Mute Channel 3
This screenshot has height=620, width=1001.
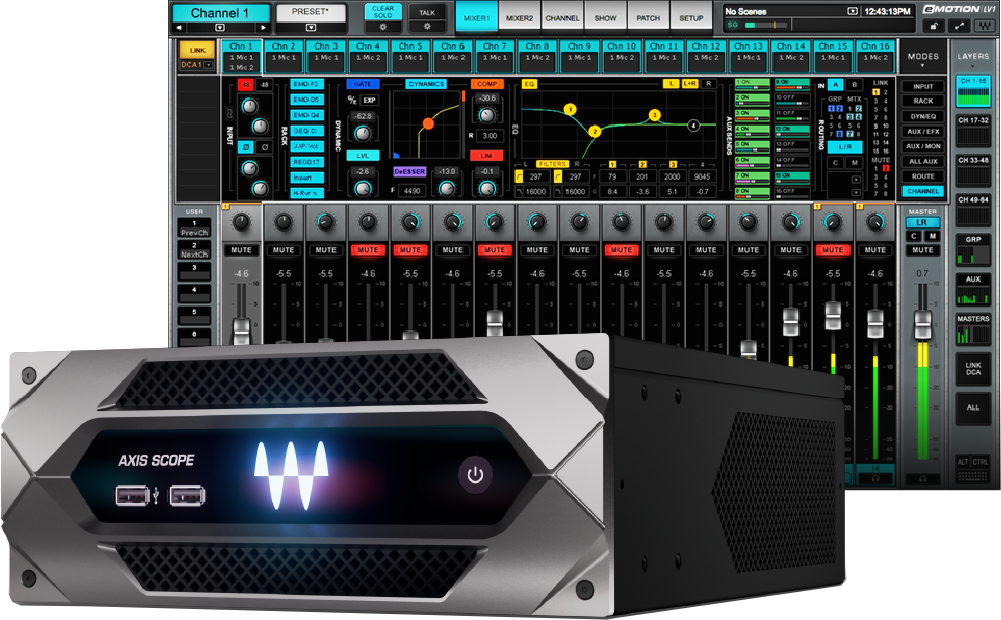pyautogui.click(x=324, y=250)
